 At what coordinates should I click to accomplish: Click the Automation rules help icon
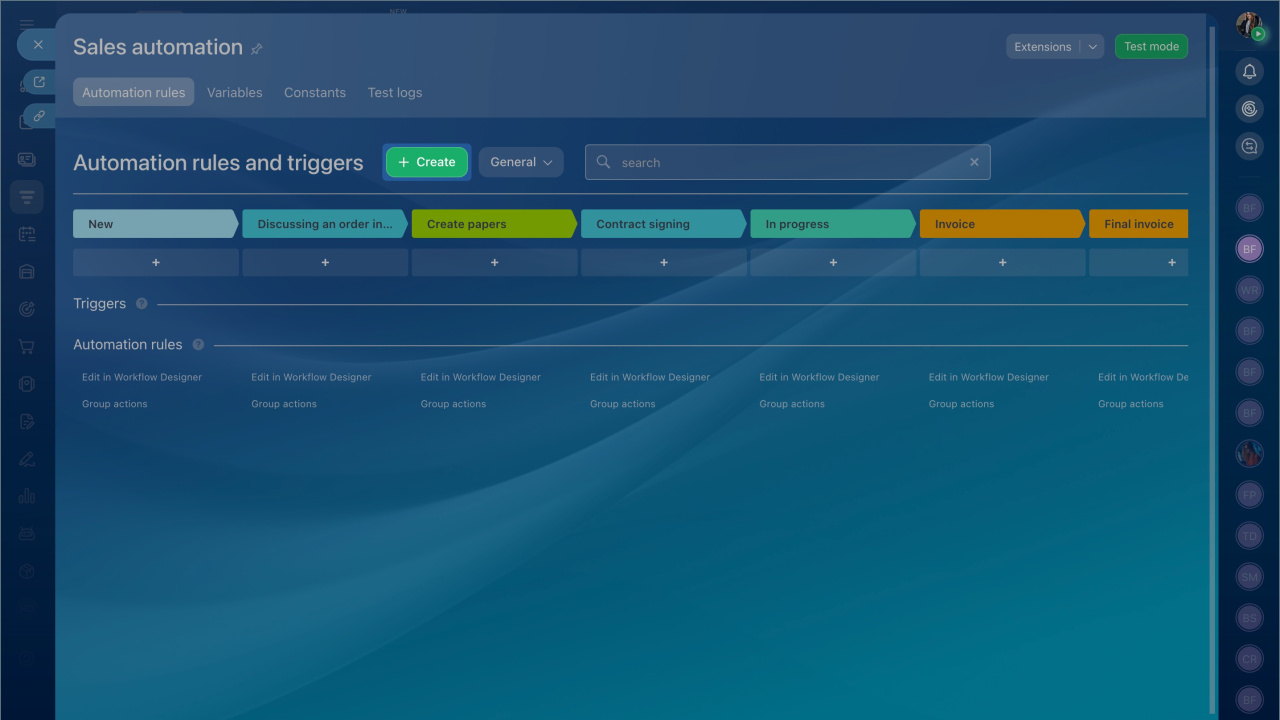[198, 345]
